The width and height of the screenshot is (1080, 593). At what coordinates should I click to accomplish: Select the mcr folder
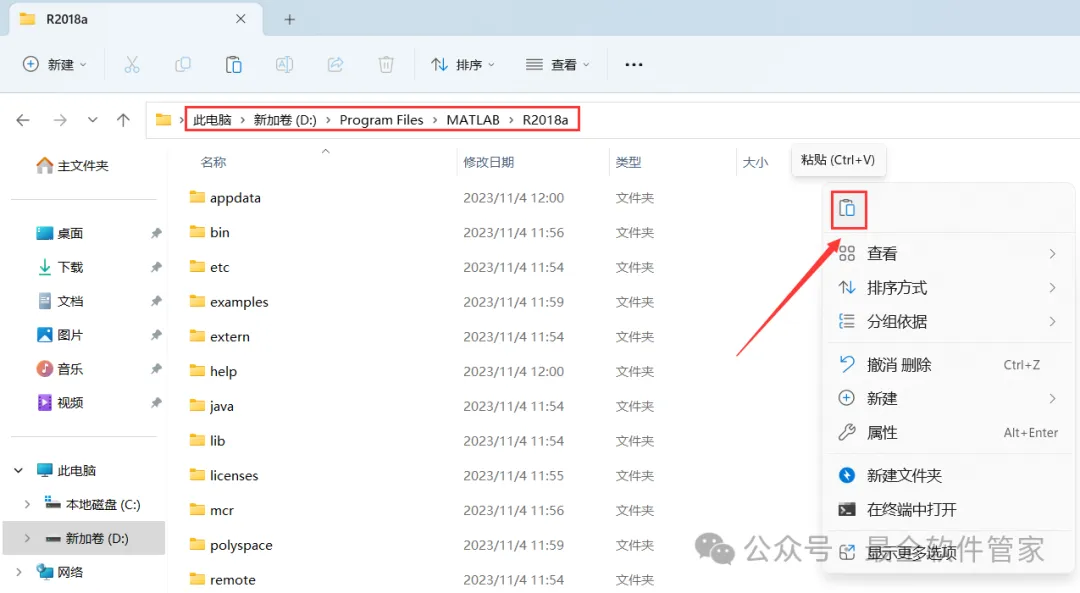[x=211, y=510]
